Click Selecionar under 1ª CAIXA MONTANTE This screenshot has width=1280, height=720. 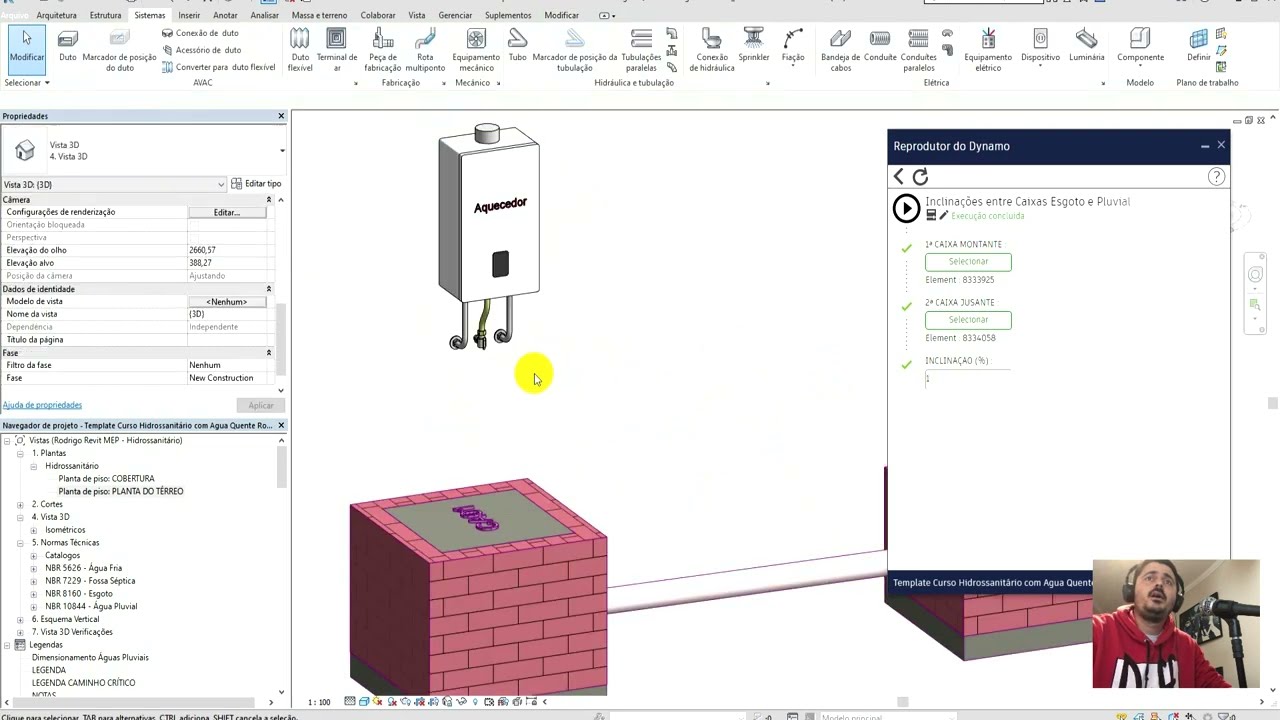coord(968,262)
